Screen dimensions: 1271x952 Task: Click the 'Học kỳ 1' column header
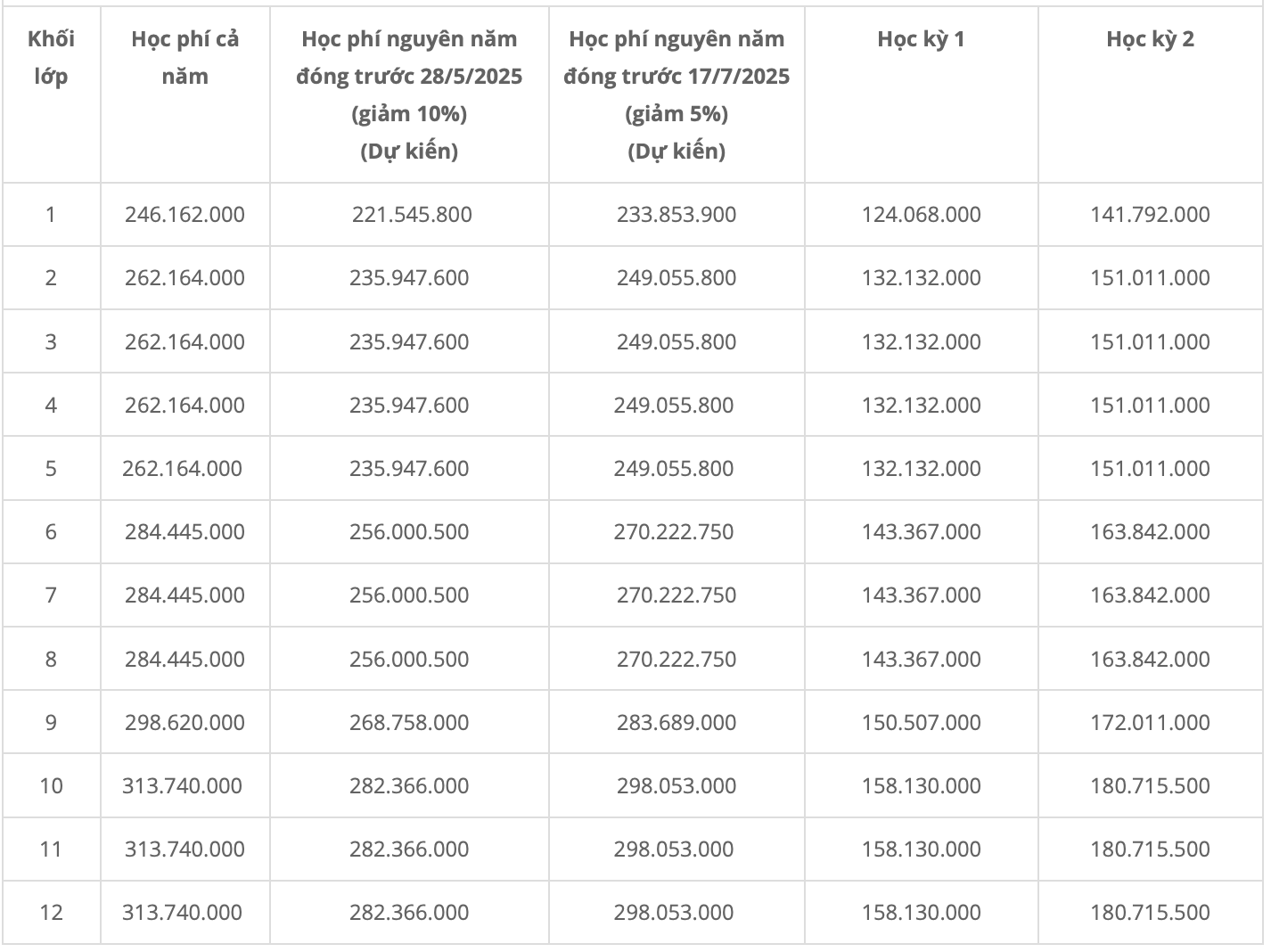tap(921, 39)
